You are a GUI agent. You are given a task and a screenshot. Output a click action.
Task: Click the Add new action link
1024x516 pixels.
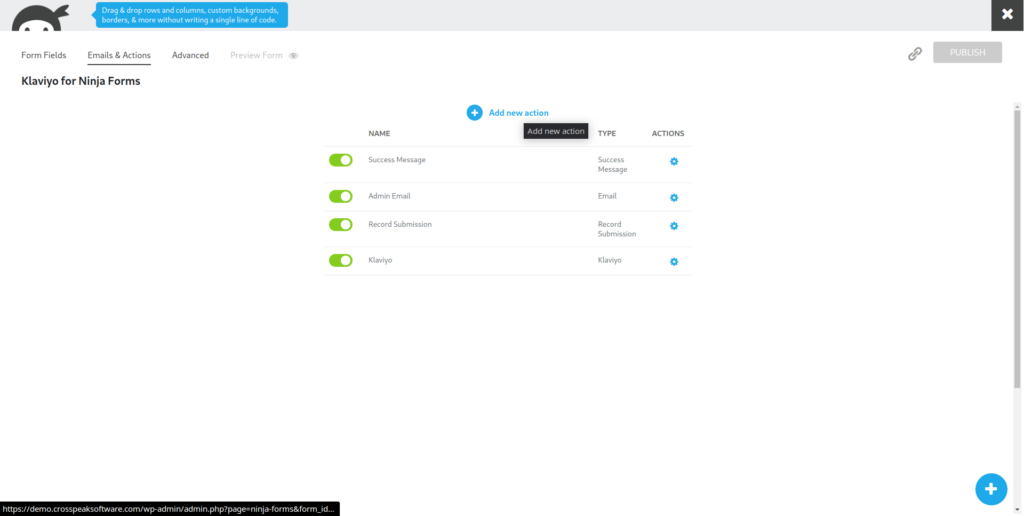518,113
